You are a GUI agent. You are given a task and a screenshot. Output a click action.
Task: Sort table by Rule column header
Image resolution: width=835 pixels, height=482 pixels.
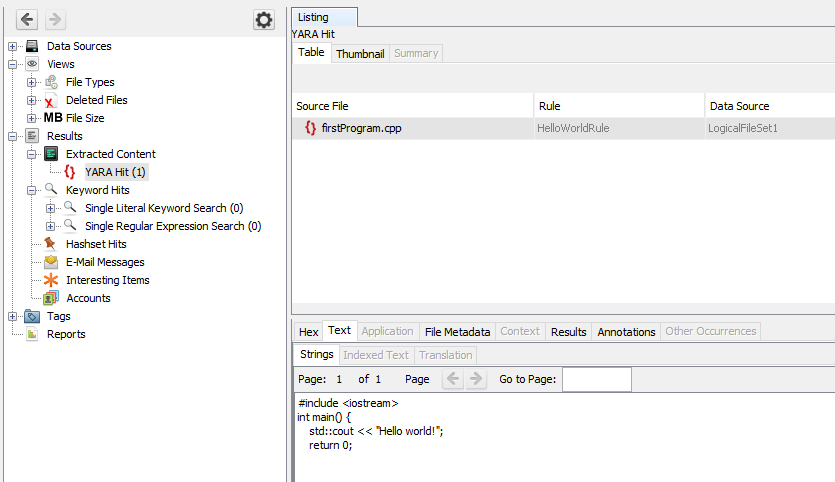(x=618, y=105)
